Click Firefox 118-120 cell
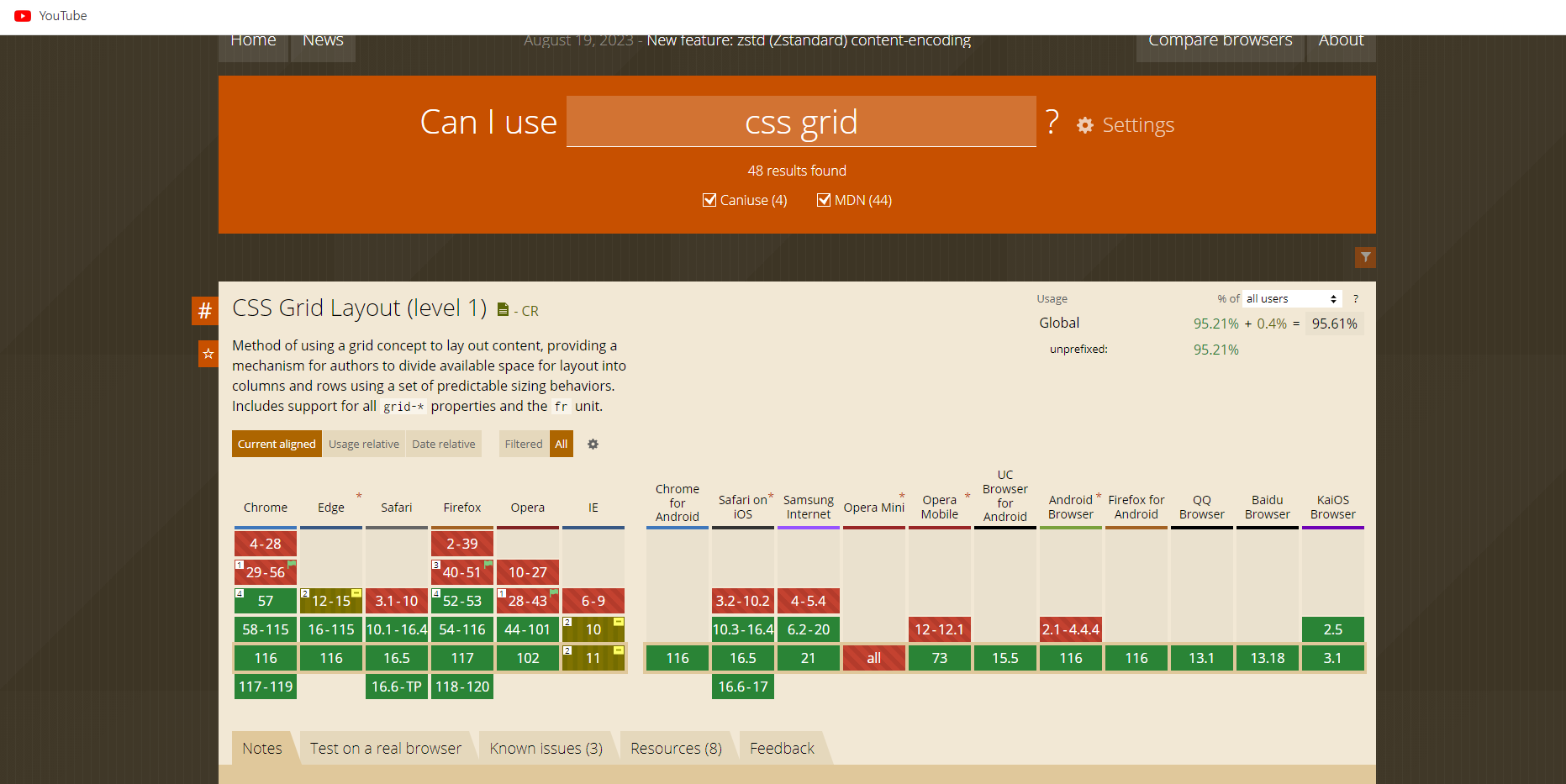The height and width of the screenshot is (784, 1566). click(462, 687)
